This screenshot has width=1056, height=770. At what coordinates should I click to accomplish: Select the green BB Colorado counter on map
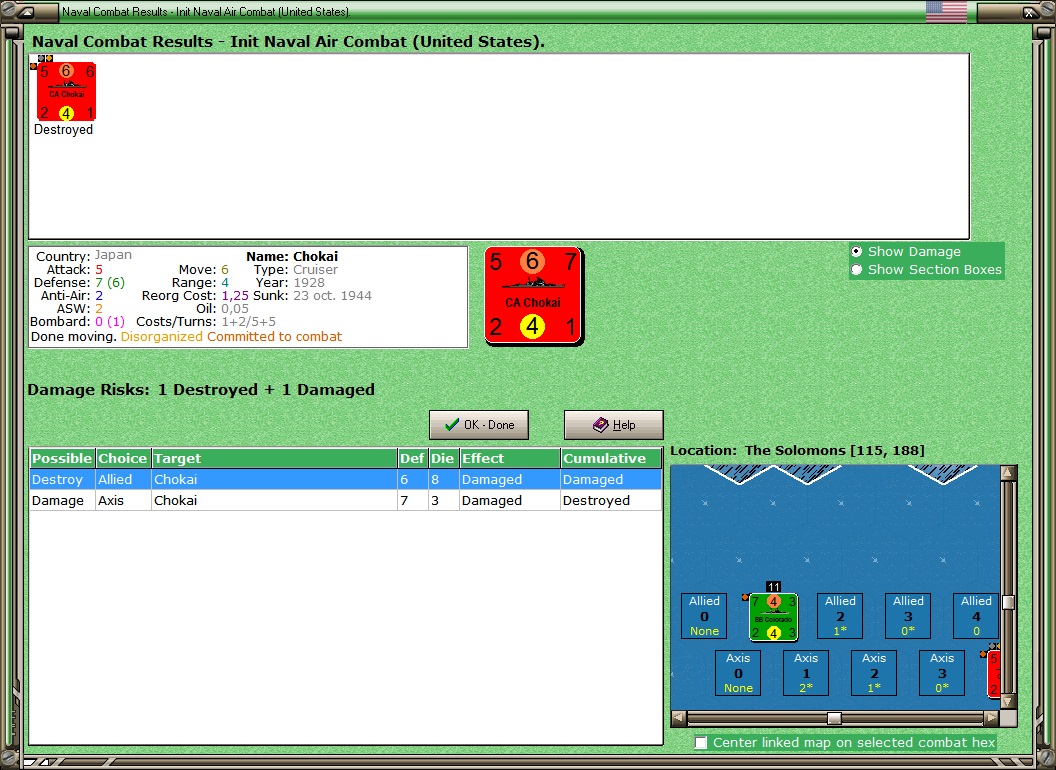[773, 616]
